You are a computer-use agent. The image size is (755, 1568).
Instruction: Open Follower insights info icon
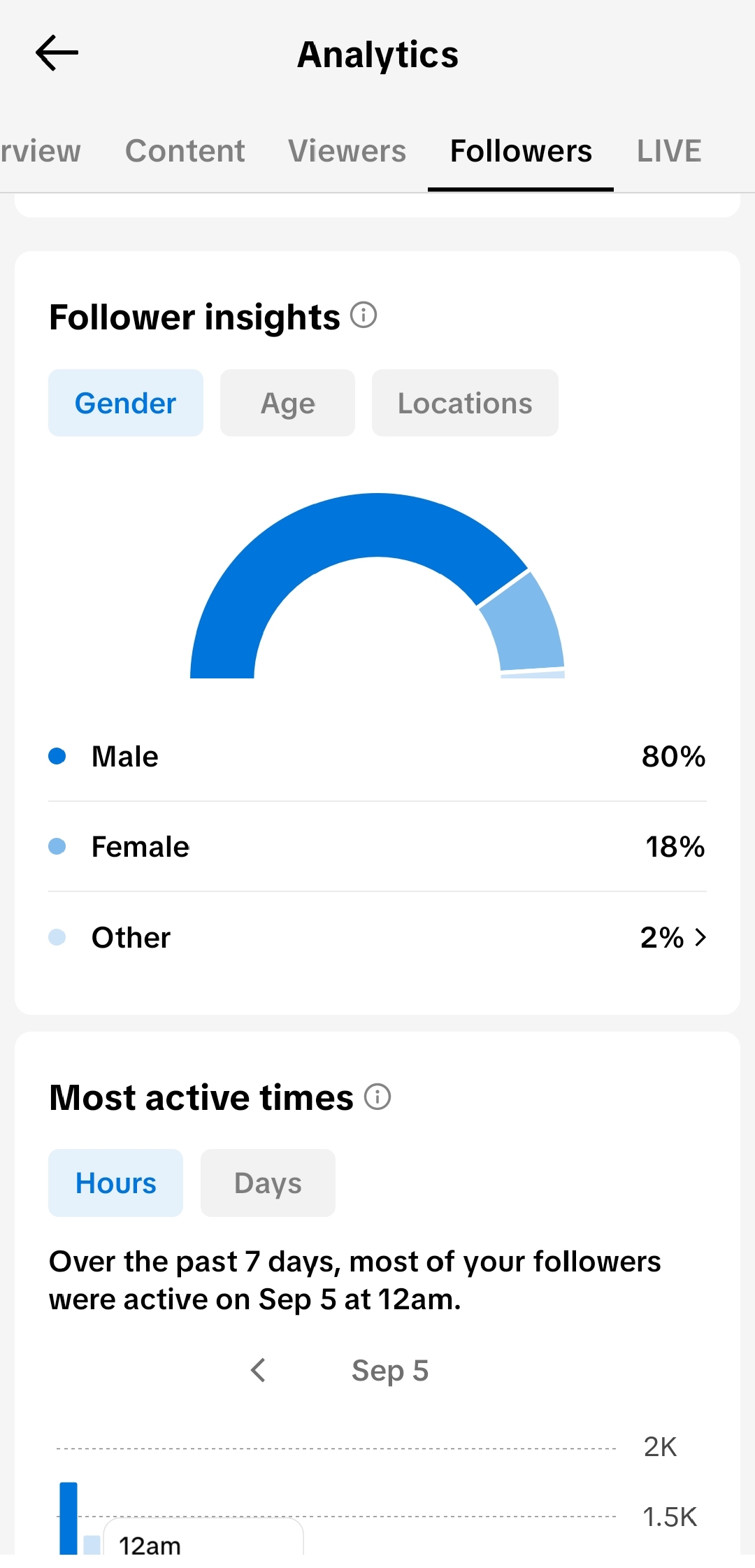pyautogui.click(x=364, y=315)
